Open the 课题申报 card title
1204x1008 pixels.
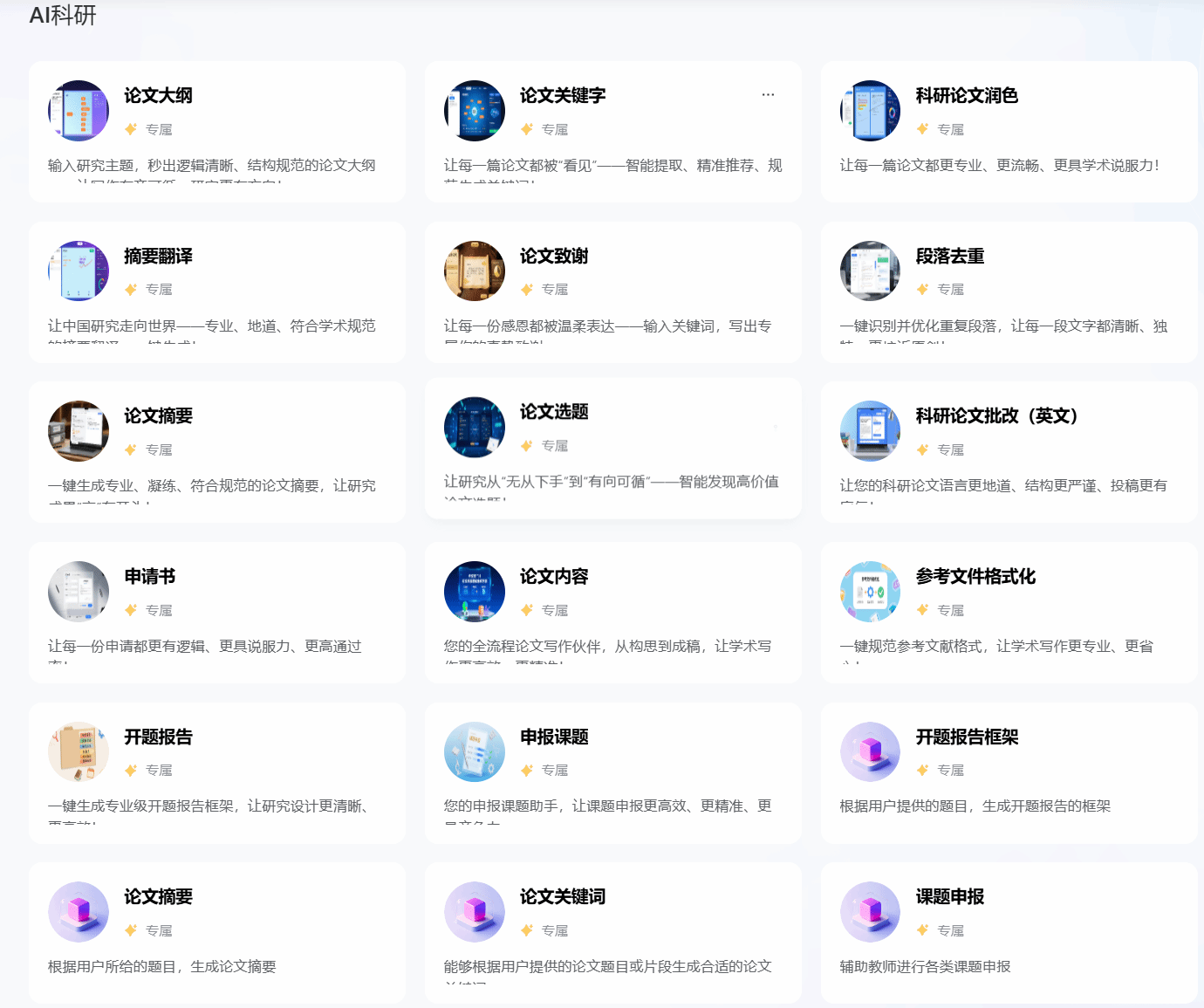949,897
